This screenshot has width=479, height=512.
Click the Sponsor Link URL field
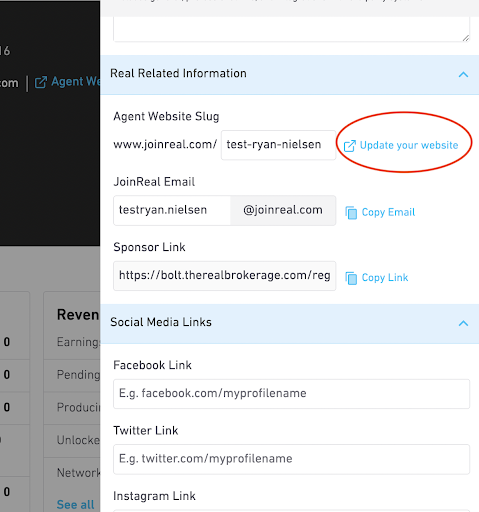tap(225, 276)
